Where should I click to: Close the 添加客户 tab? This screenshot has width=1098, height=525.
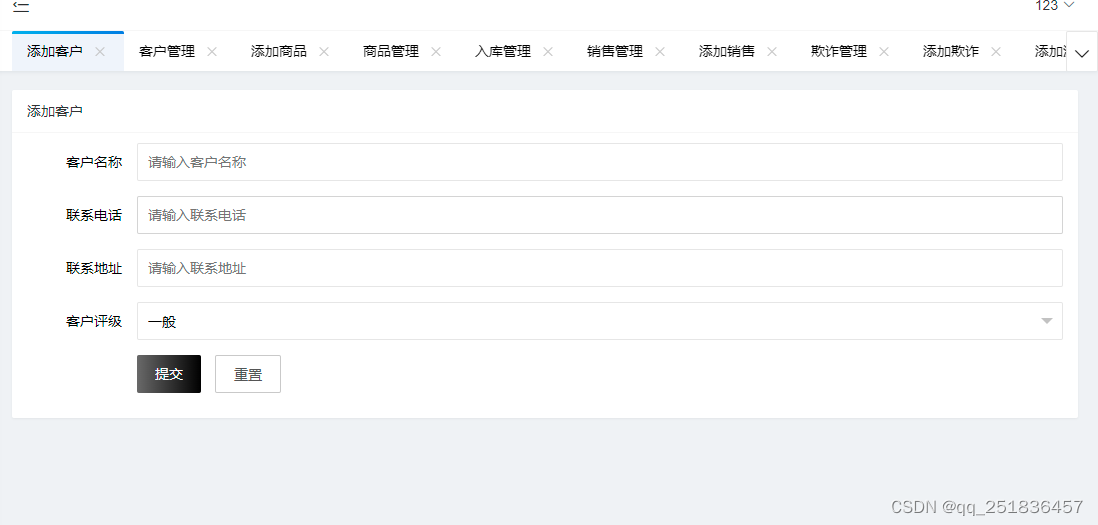[x=99, y=51]
